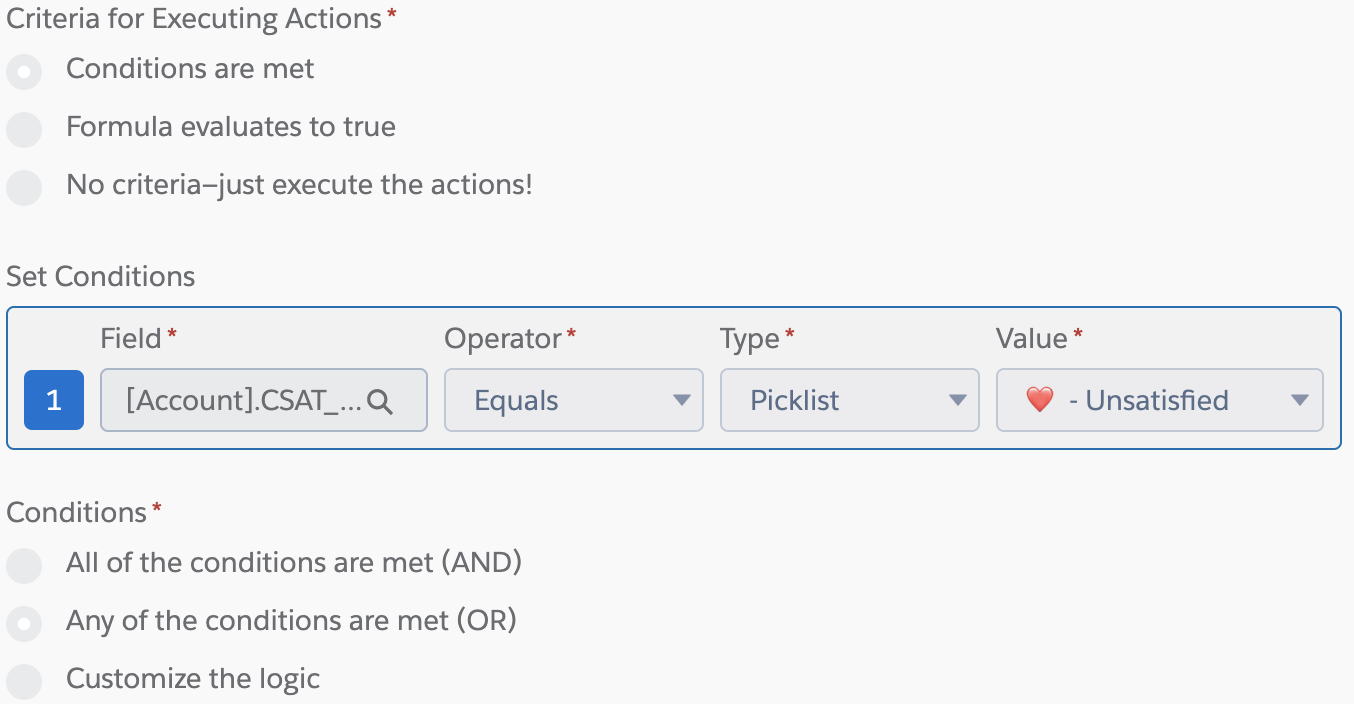Click the blue condition number 1 badge

54,400
